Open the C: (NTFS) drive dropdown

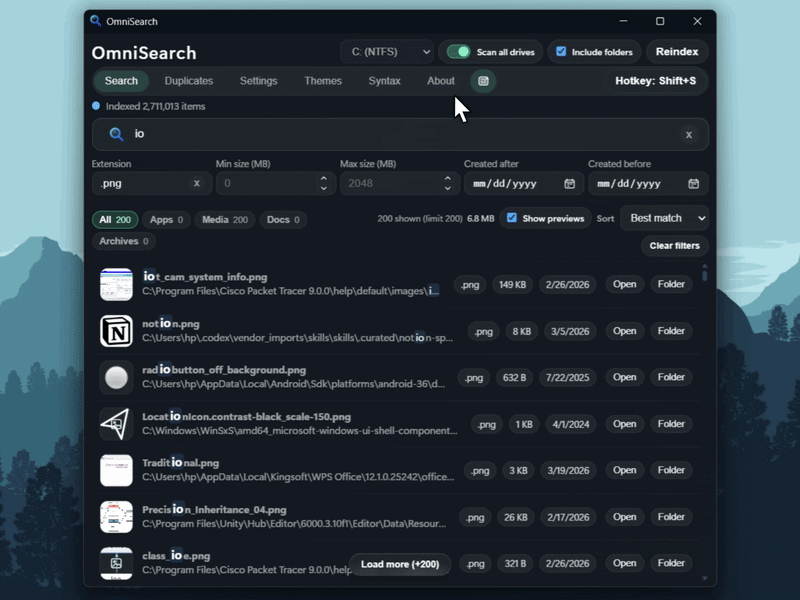387,52
